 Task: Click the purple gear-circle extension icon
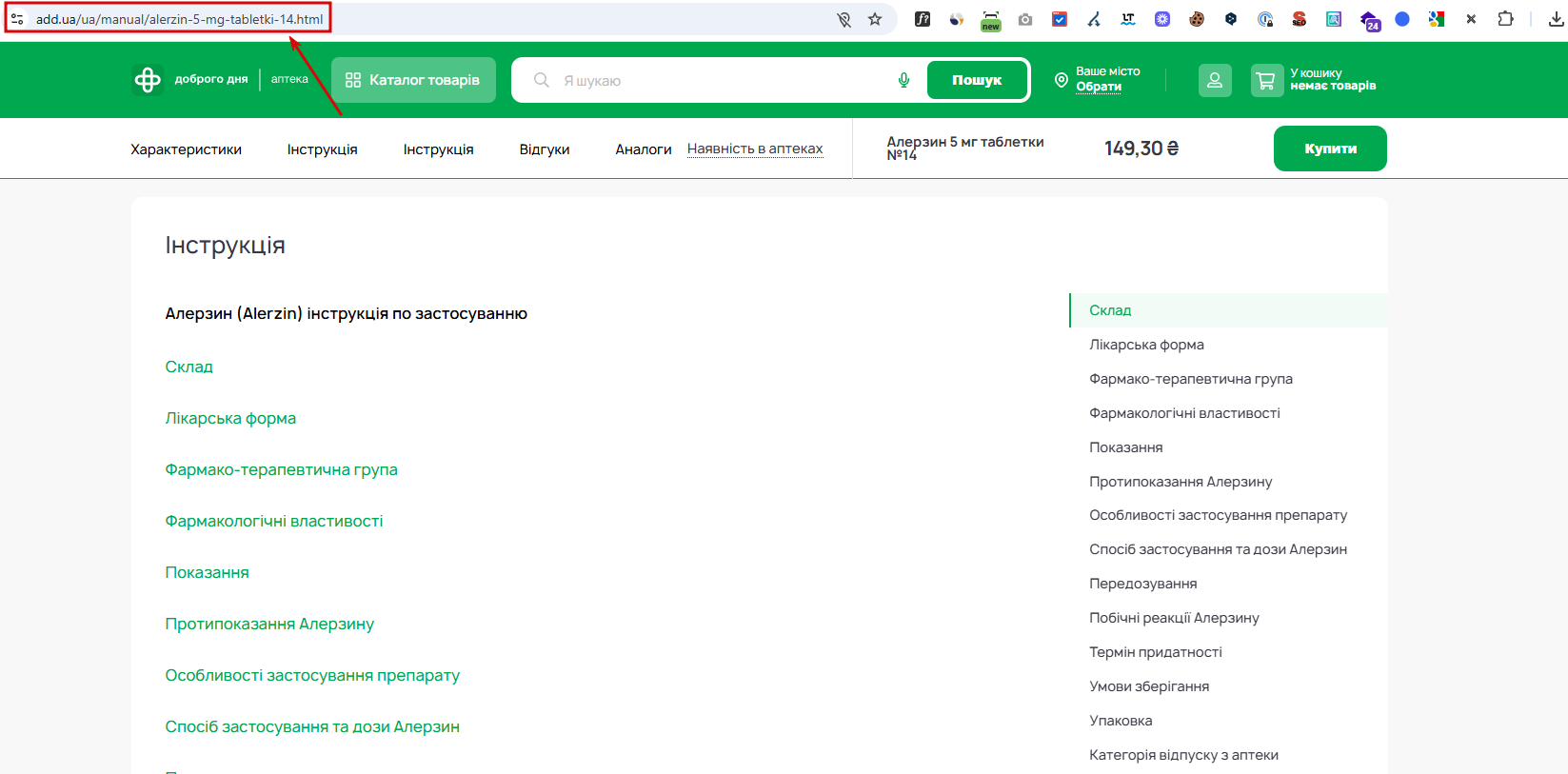point(1162,19)
